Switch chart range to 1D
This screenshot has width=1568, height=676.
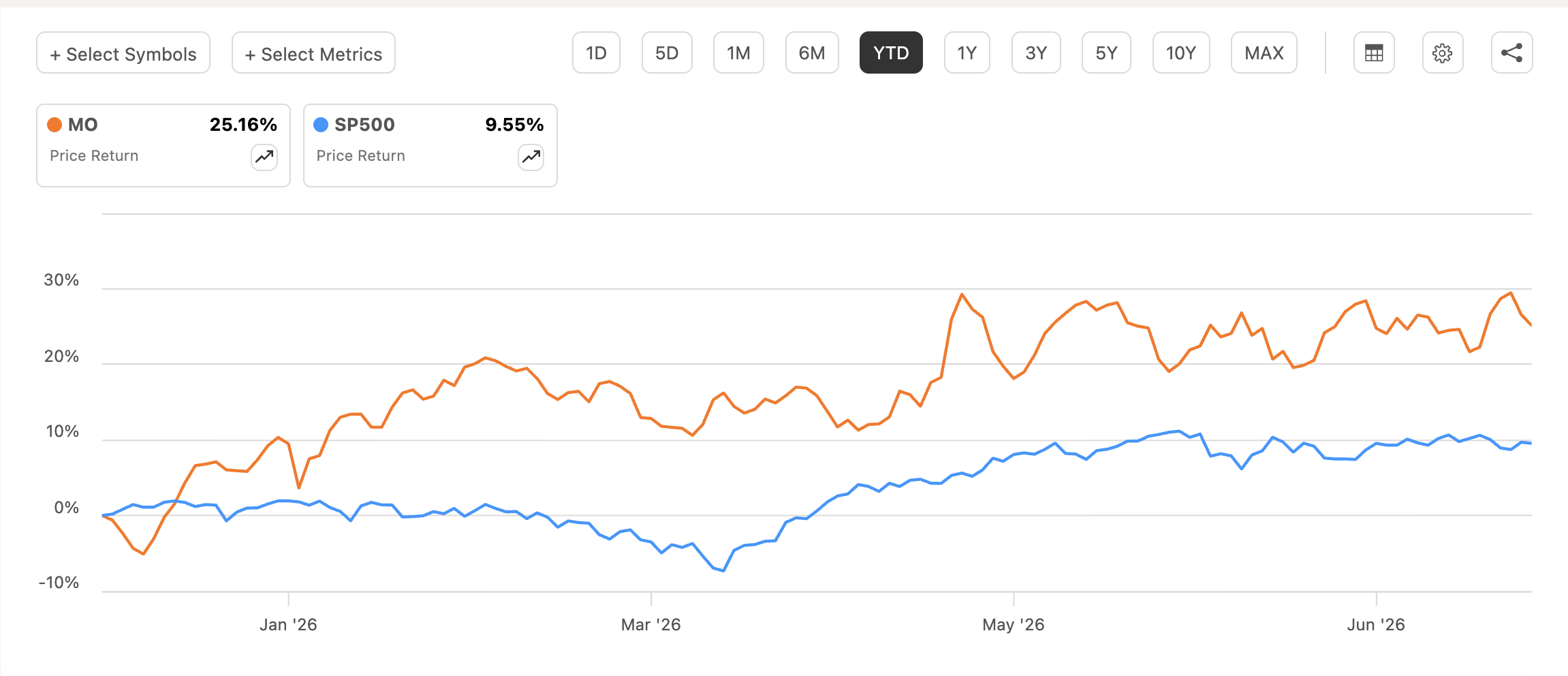(596, 52)
